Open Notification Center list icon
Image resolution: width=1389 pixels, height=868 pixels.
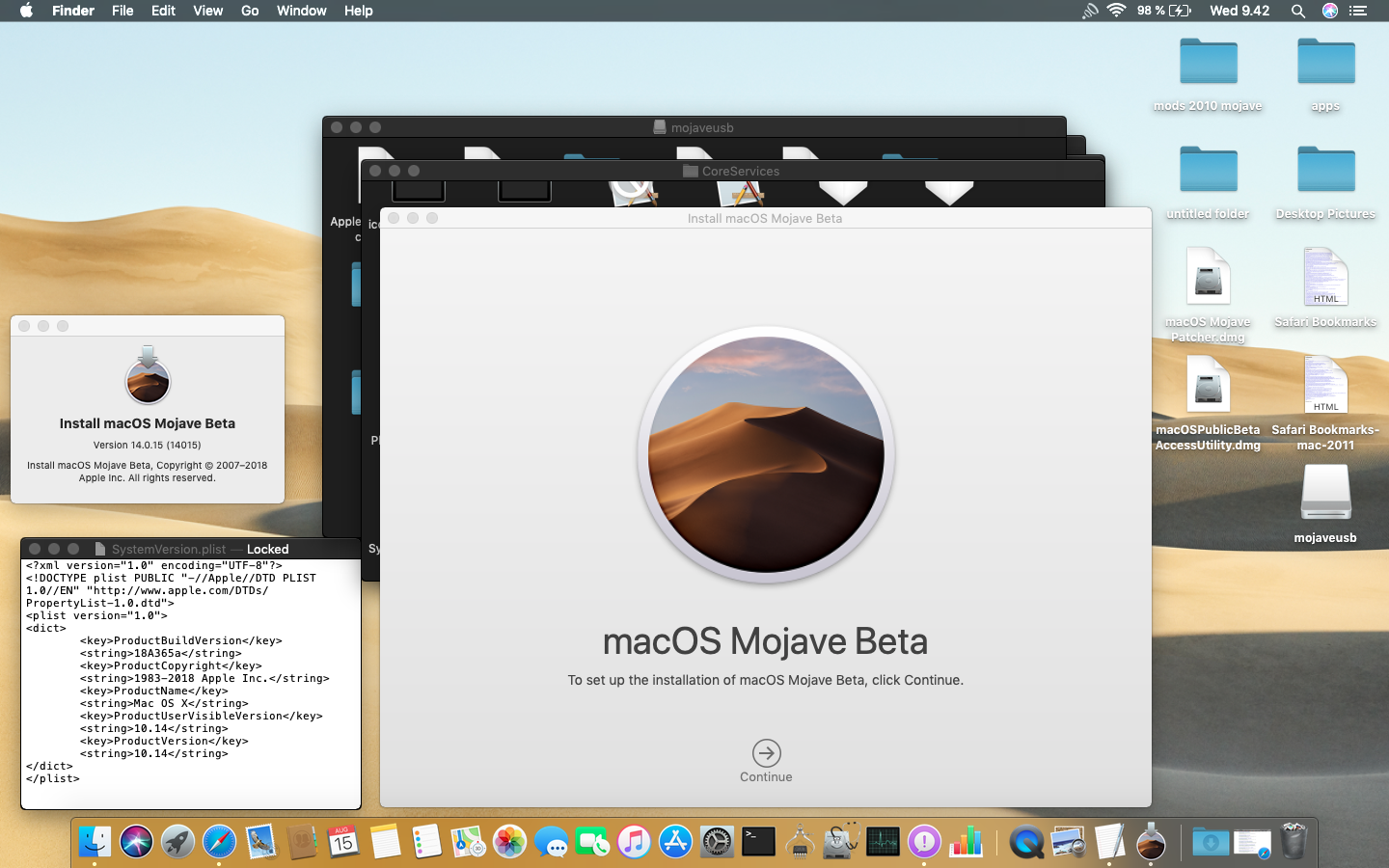1358,11
